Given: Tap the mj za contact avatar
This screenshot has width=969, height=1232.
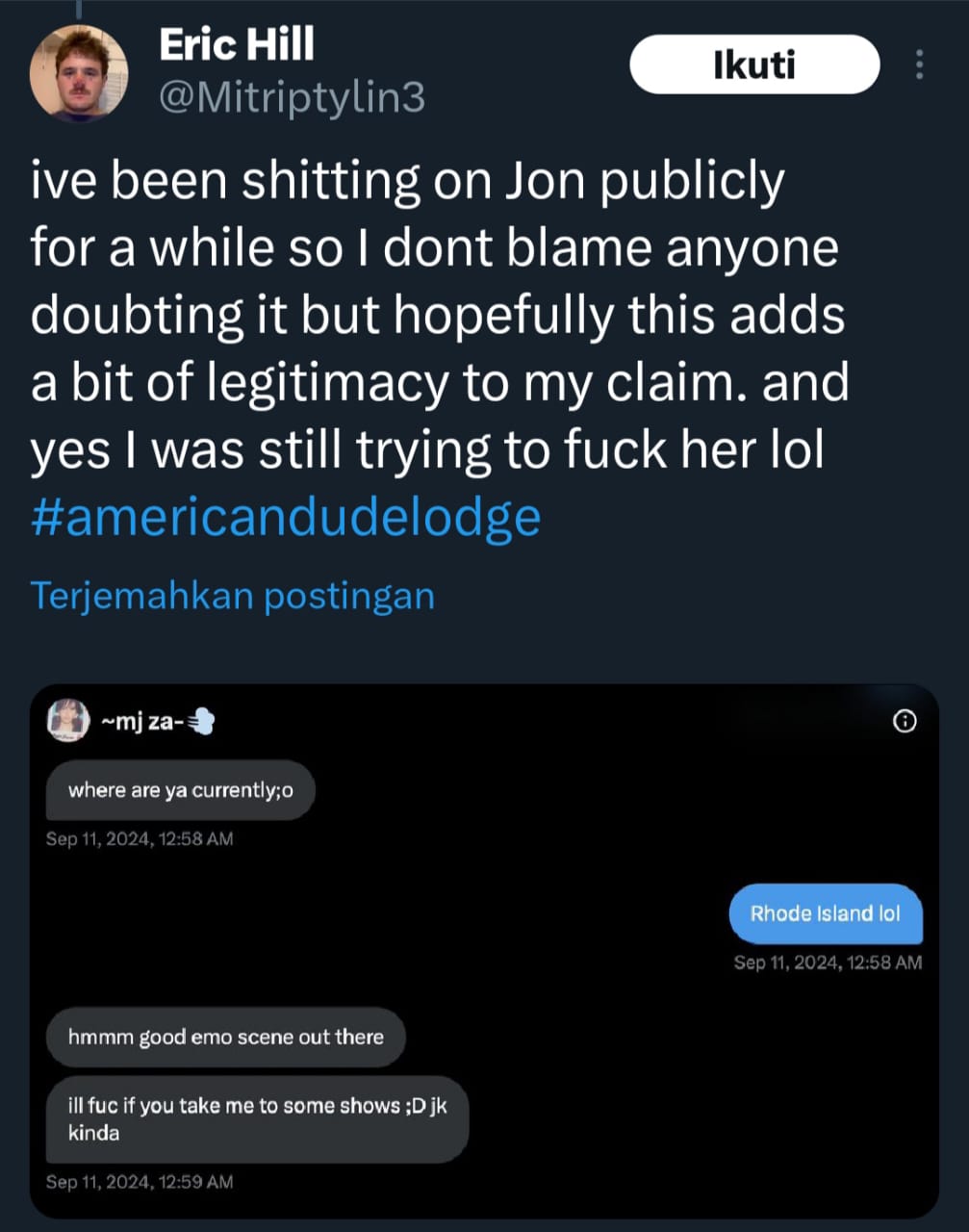Looking at the screenshot, I should [68, 720].
